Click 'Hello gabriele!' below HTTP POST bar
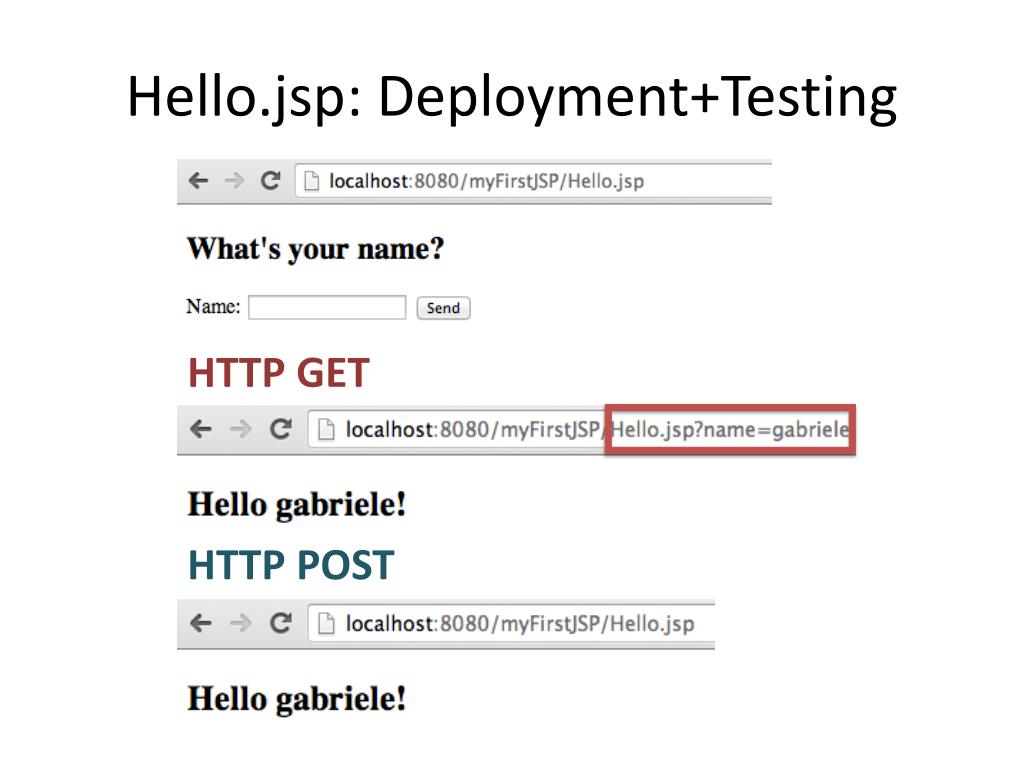1024x768 pixels. pos(296,699)
